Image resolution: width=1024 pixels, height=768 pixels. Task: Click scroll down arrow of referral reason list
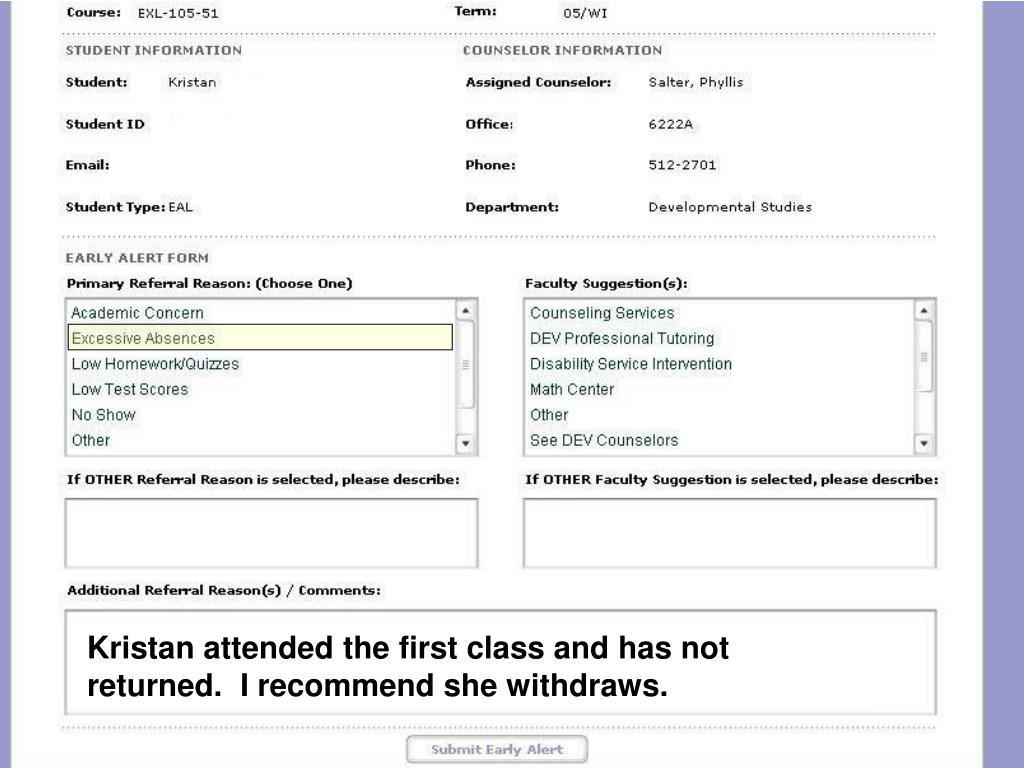[465, 443]
